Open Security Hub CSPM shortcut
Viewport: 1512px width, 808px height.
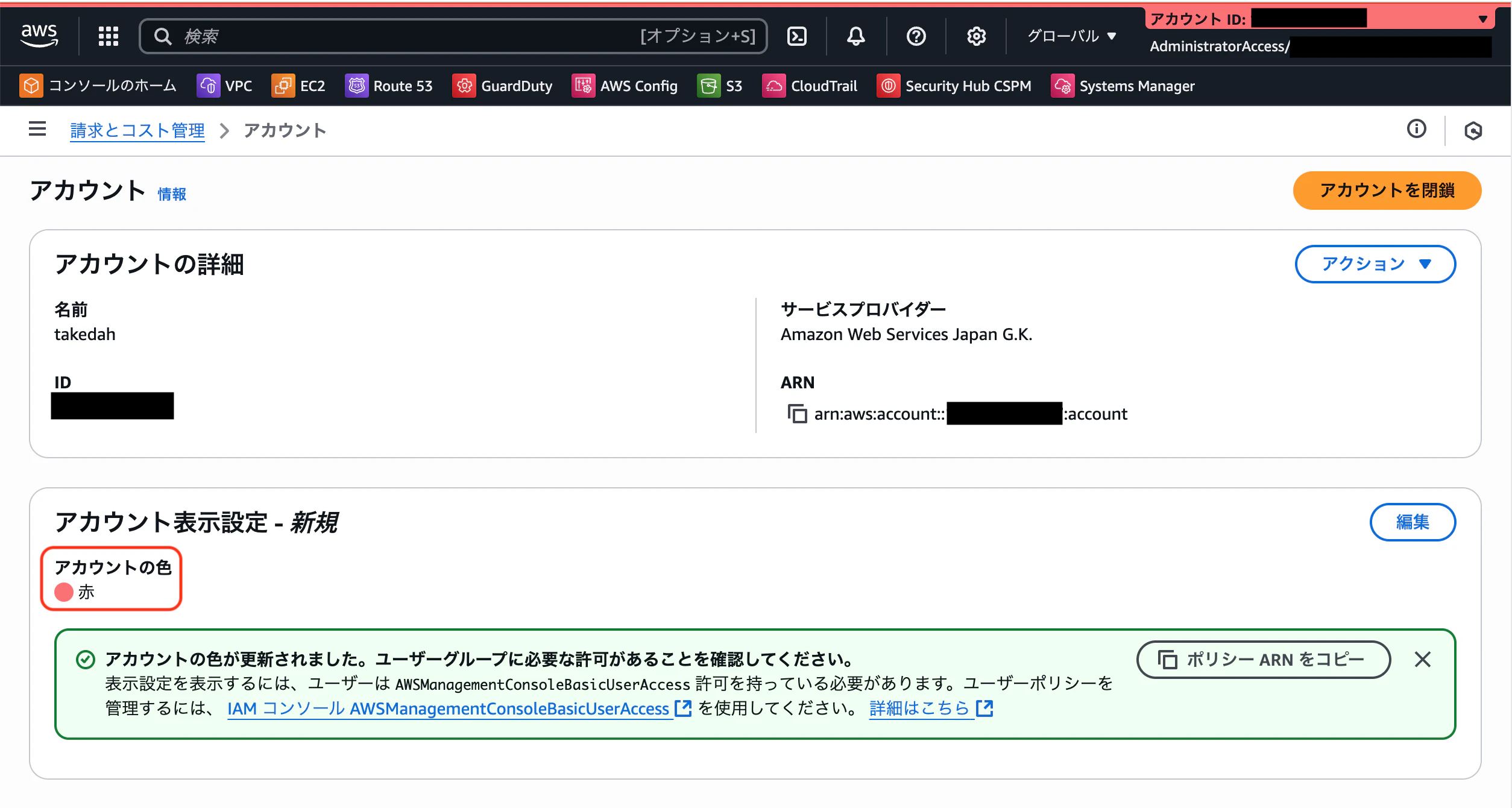tap(954, 86)
